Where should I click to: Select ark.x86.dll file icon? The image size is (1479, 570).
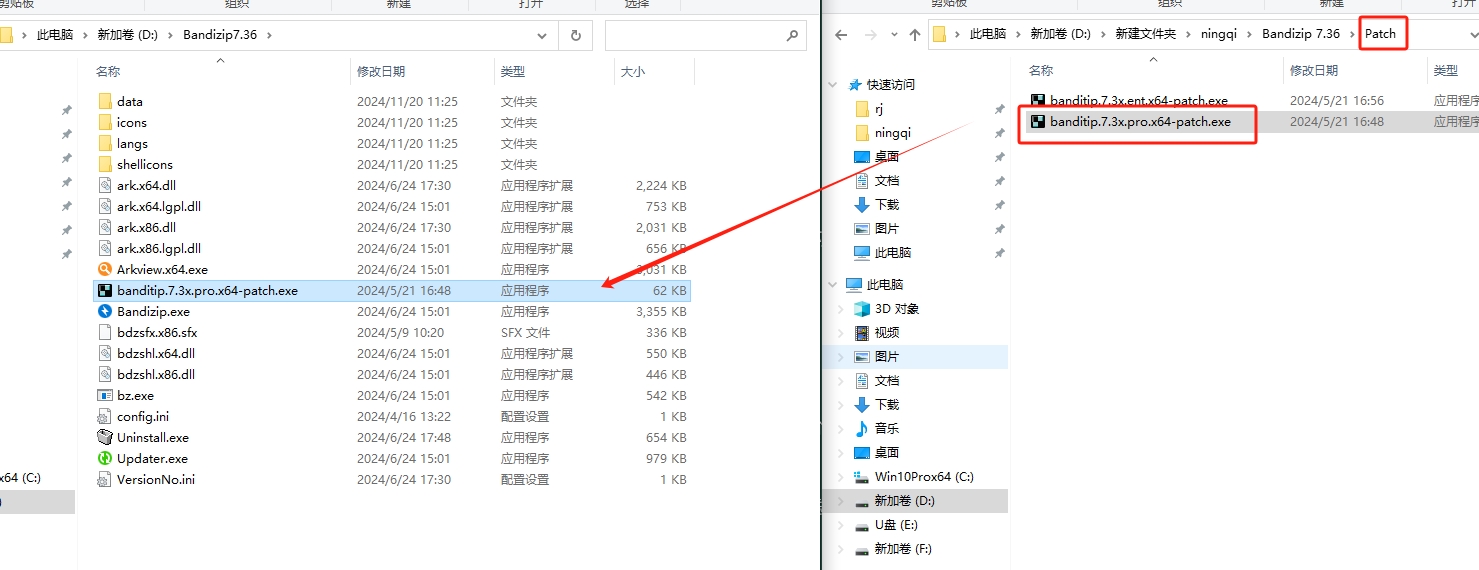[x=106, y=227]
